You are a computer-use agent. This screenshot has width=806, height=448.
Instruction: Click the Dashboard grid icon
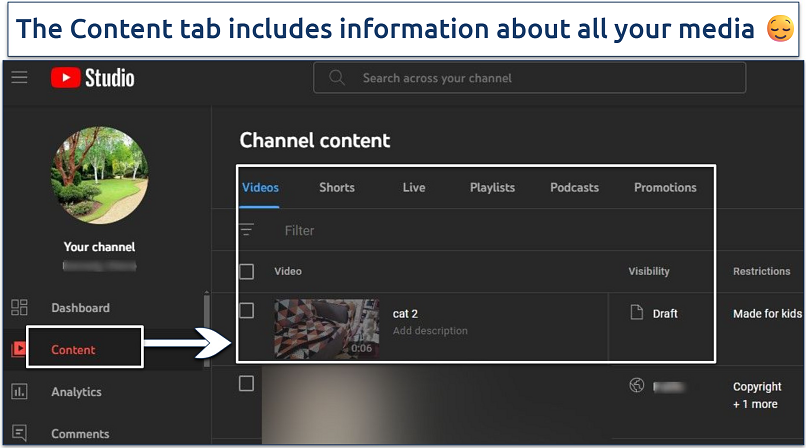click(19, 308)
